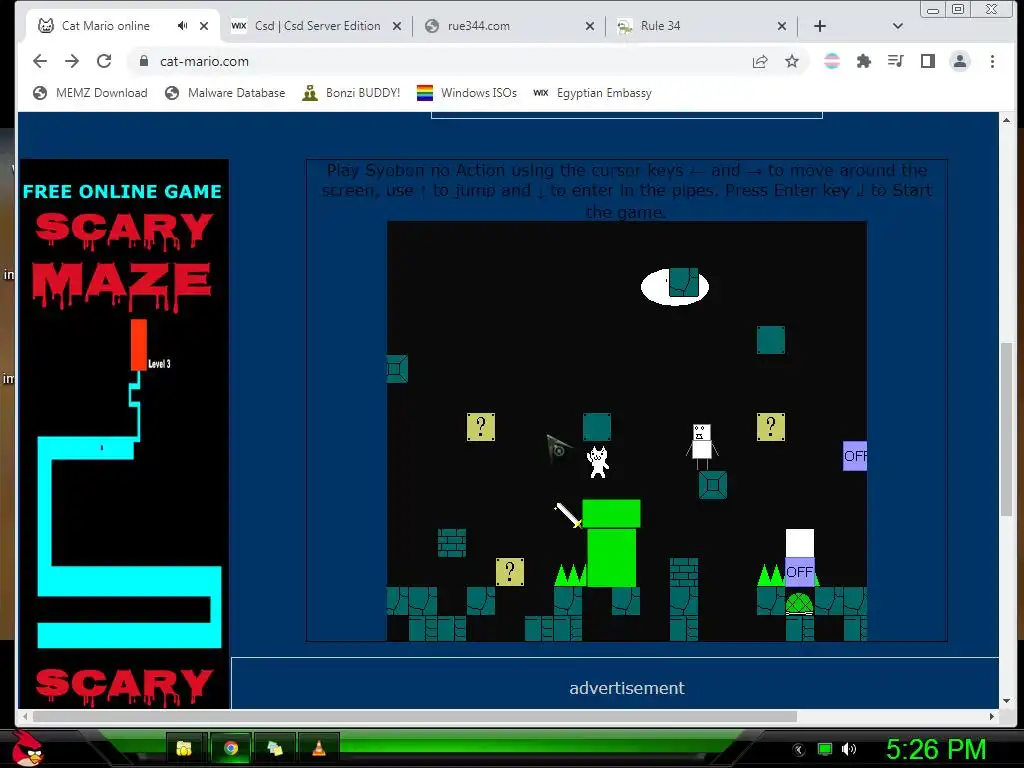Click the green turtle shell enemy

point(799,604)
